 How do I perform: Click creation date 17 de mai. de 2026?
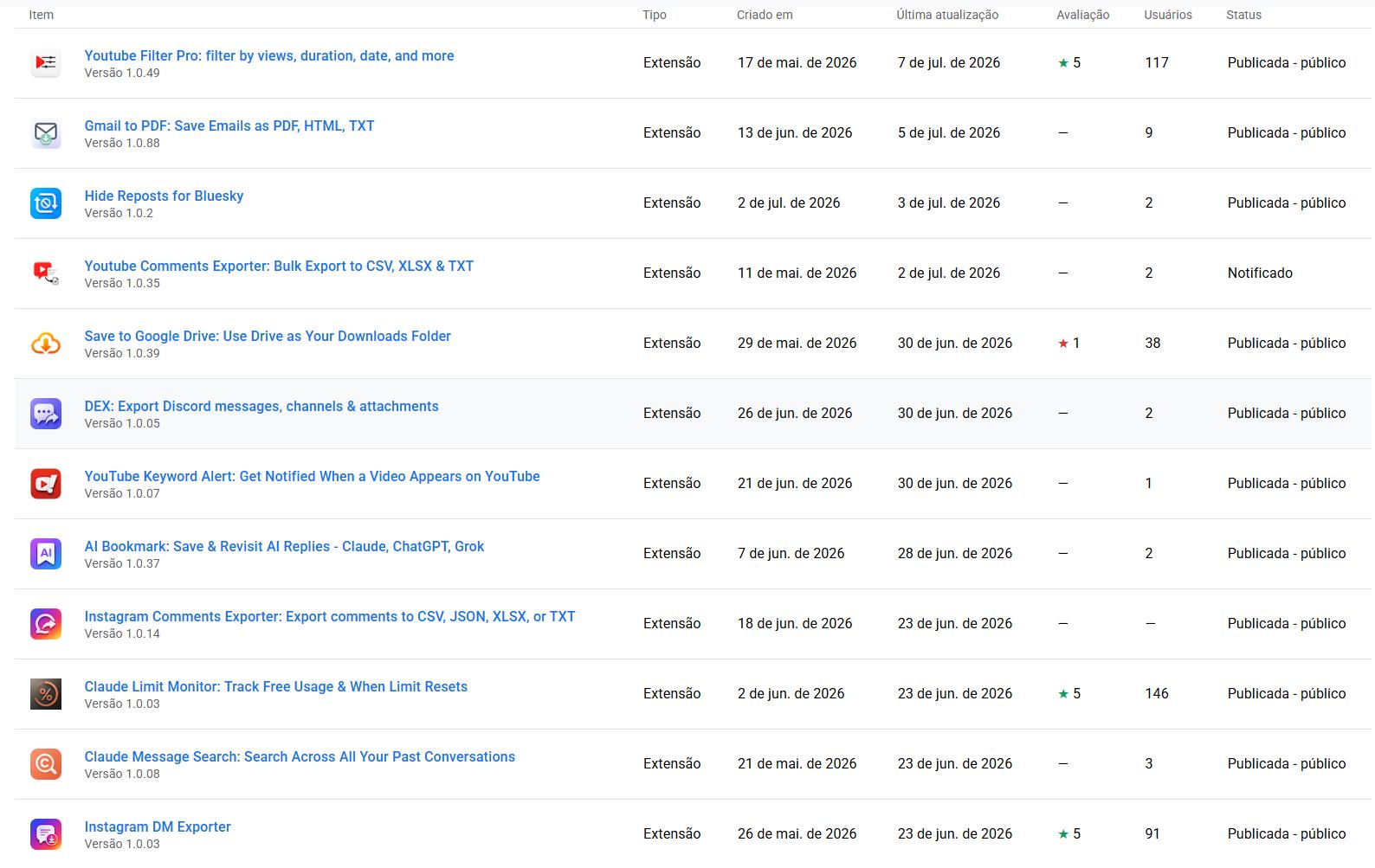click(797, 62)
